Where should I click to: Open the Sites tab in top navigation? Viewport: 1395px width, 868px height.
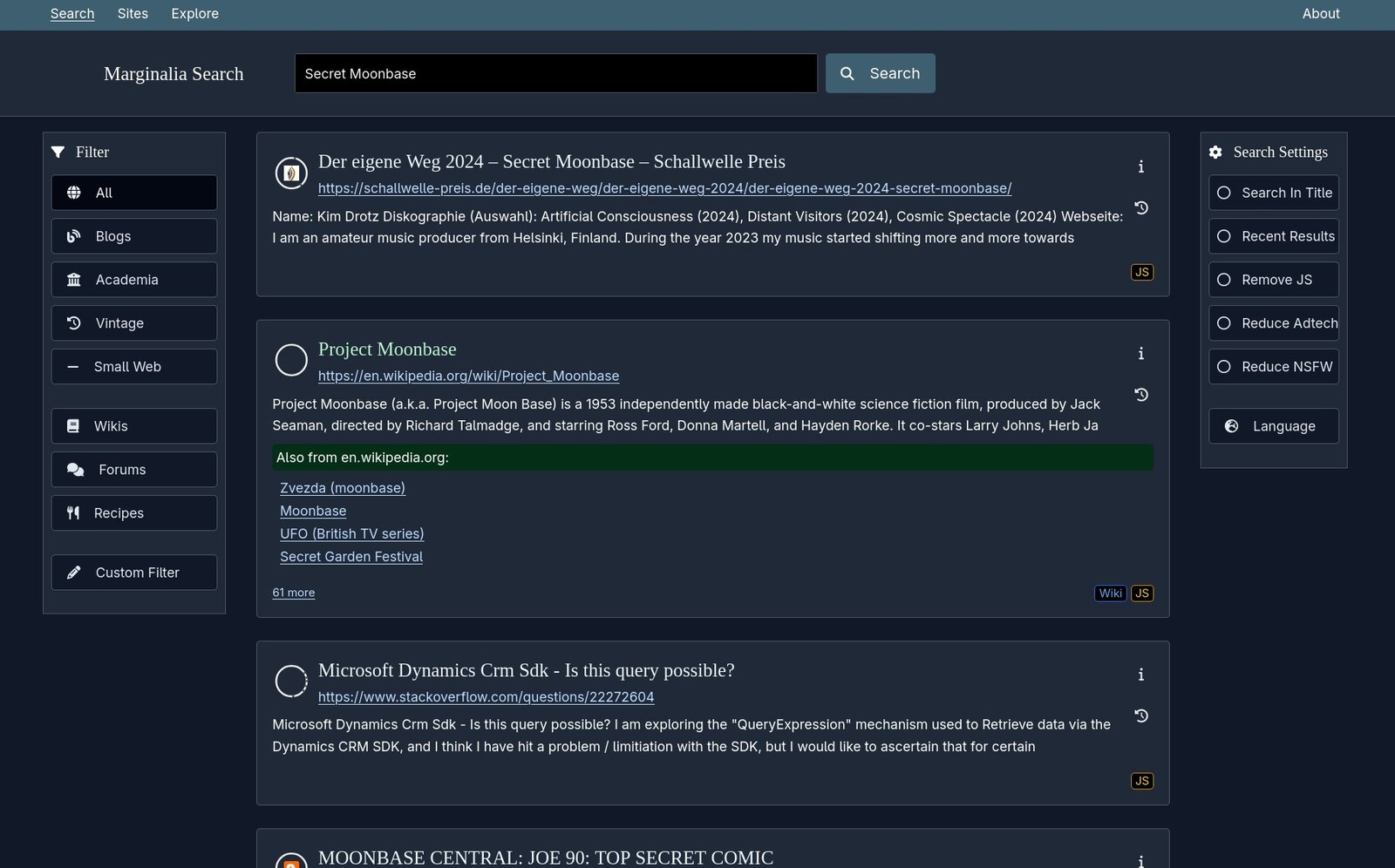[133, 14]
